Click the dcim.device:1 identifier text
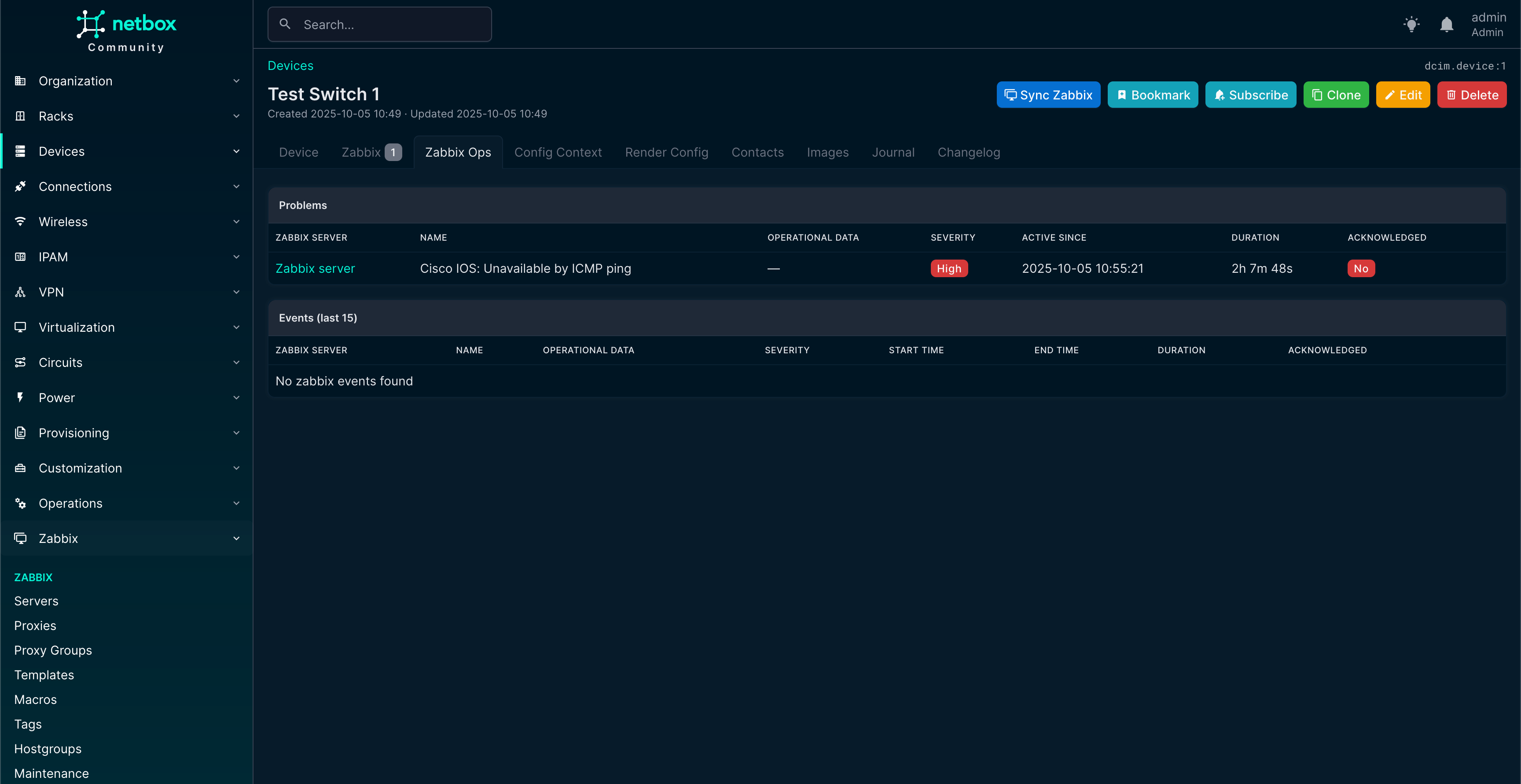 [1465, 66]
